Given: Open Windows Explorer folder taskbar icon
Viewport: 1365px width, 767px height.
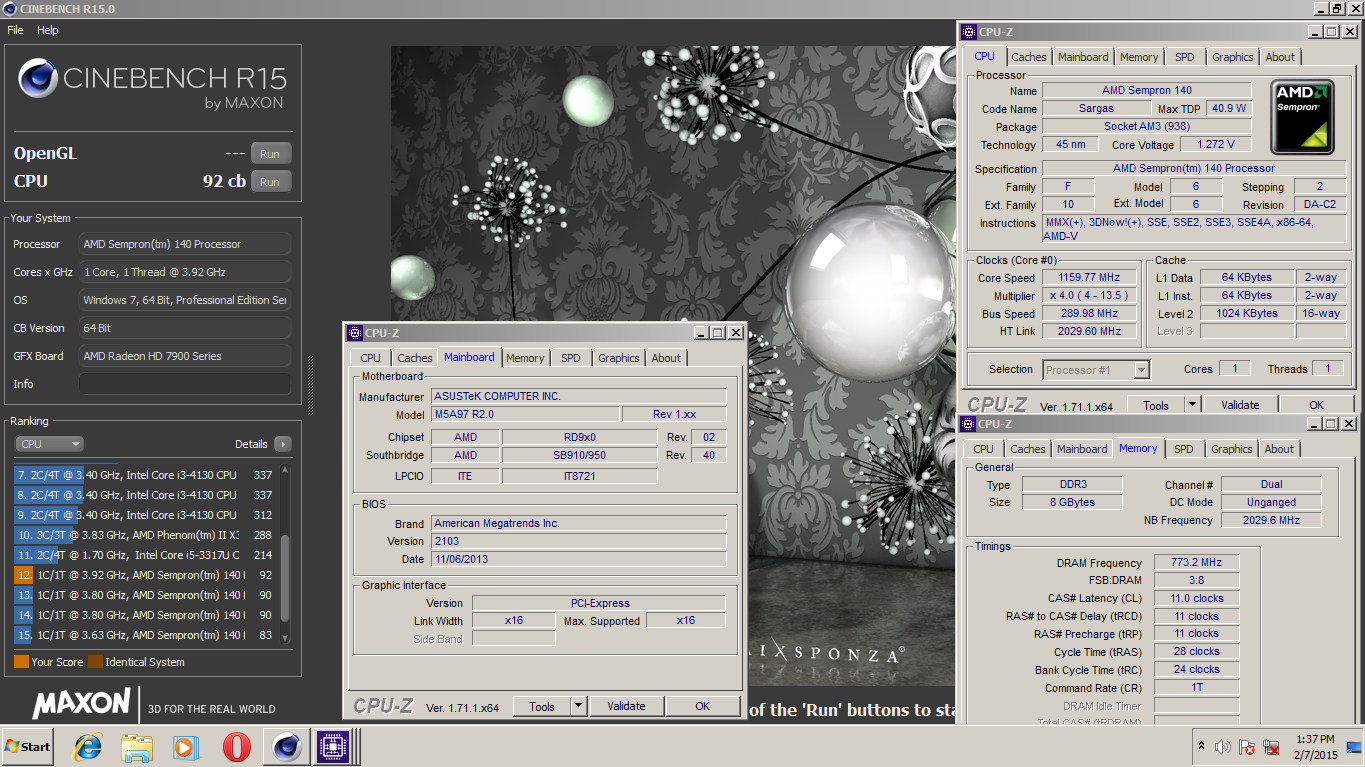Looking at the screenshot, I should (136, 747).
